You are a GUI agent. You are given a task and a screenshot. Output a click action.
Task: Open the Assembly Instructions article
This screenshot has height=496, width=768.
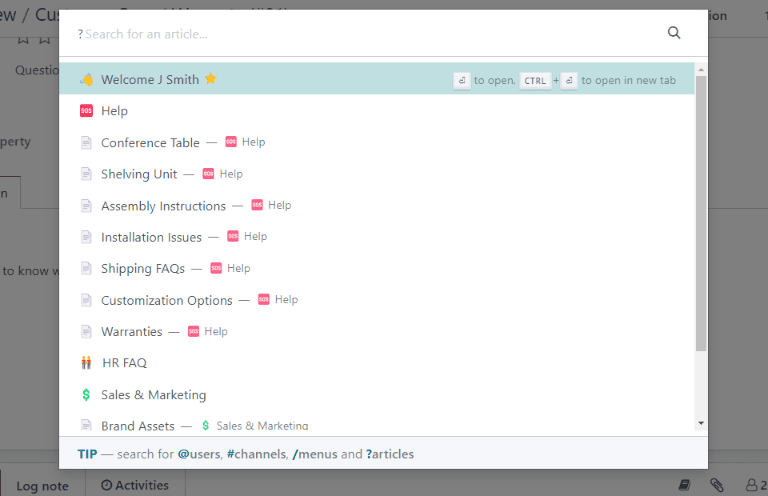tap(163, 206)
